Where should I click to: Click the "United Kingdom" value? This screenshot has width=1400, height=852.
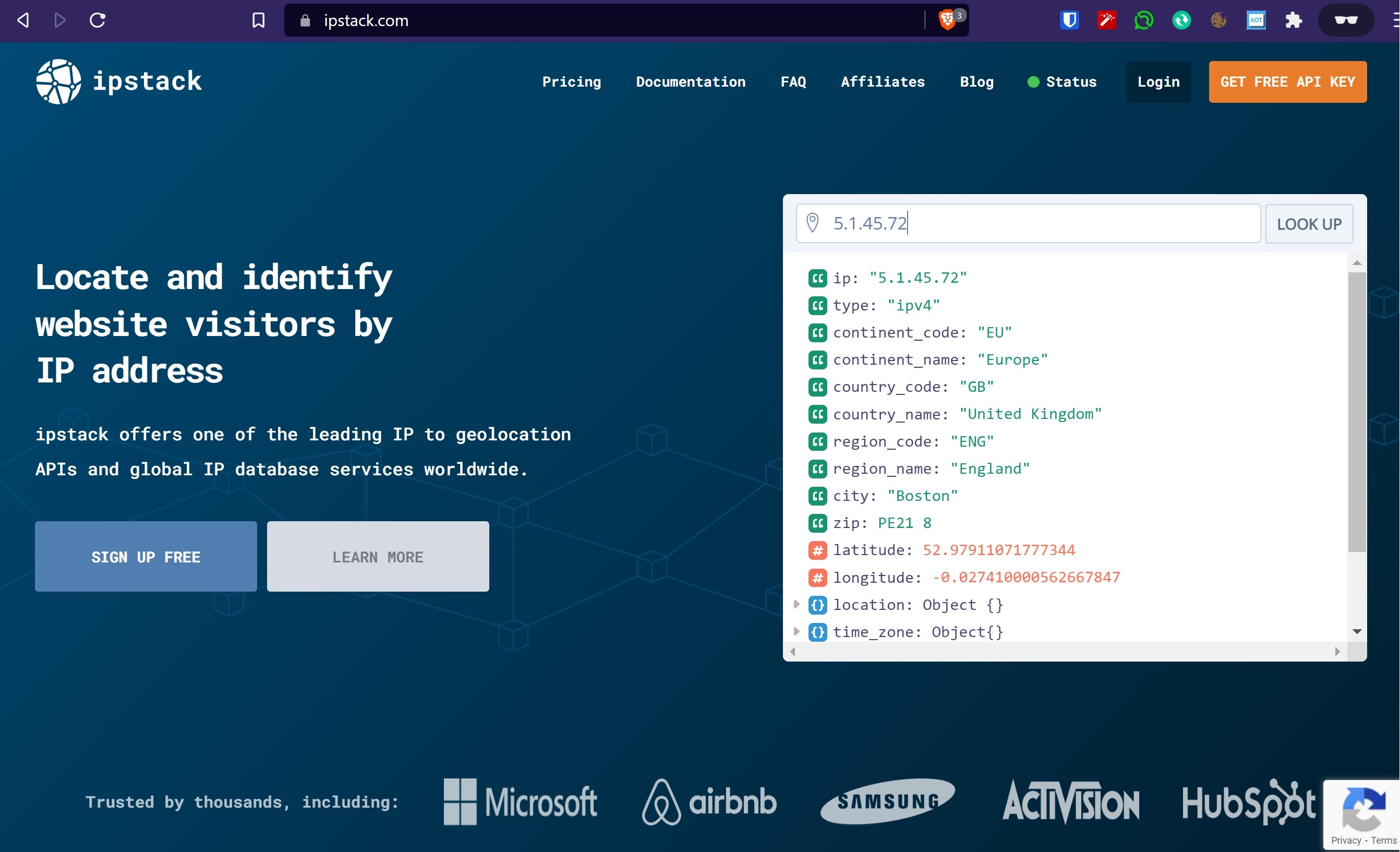[1030, 414]
